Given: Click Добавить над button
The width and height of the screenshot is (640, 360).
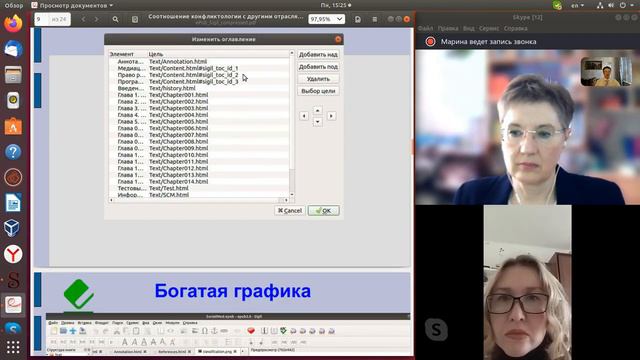Looking at the screenshot, I should pyautogui.click(x=318, y=54).
